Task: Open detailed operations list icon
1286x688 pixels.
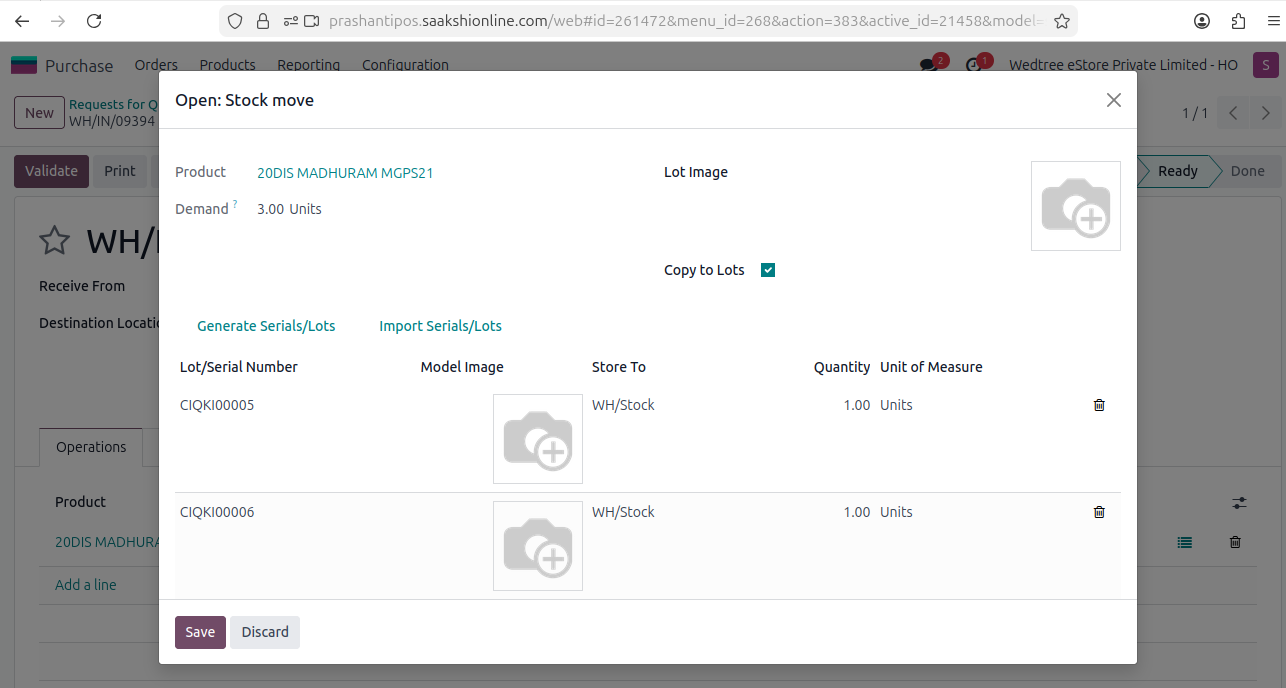Action: (1185, 542)
